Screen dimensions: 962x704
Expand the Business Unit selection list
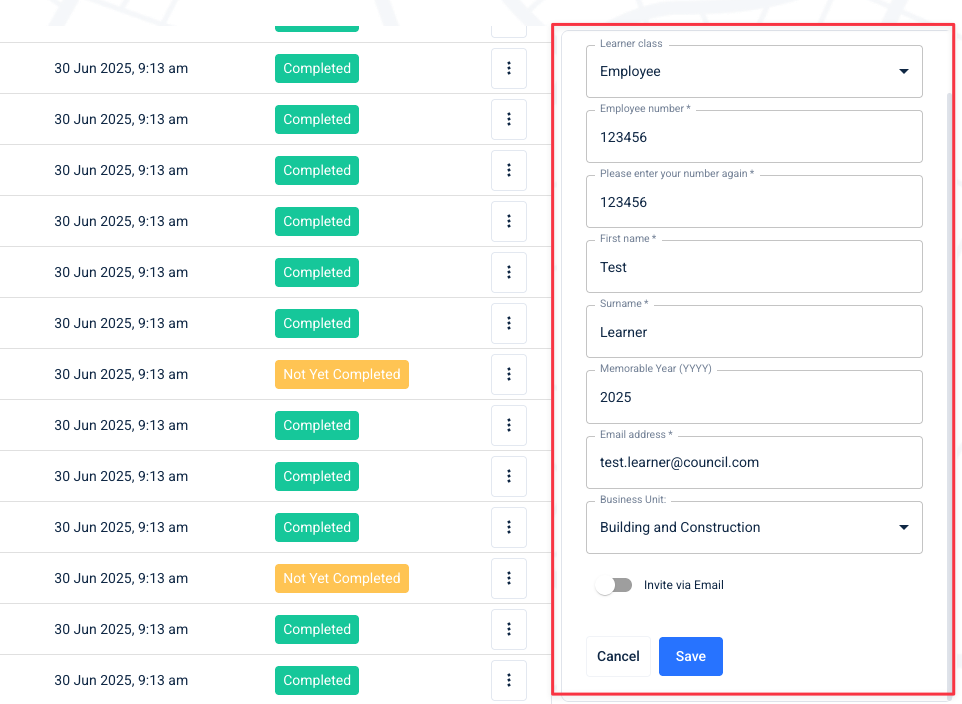pyautogui.click(x=903, y=527)
